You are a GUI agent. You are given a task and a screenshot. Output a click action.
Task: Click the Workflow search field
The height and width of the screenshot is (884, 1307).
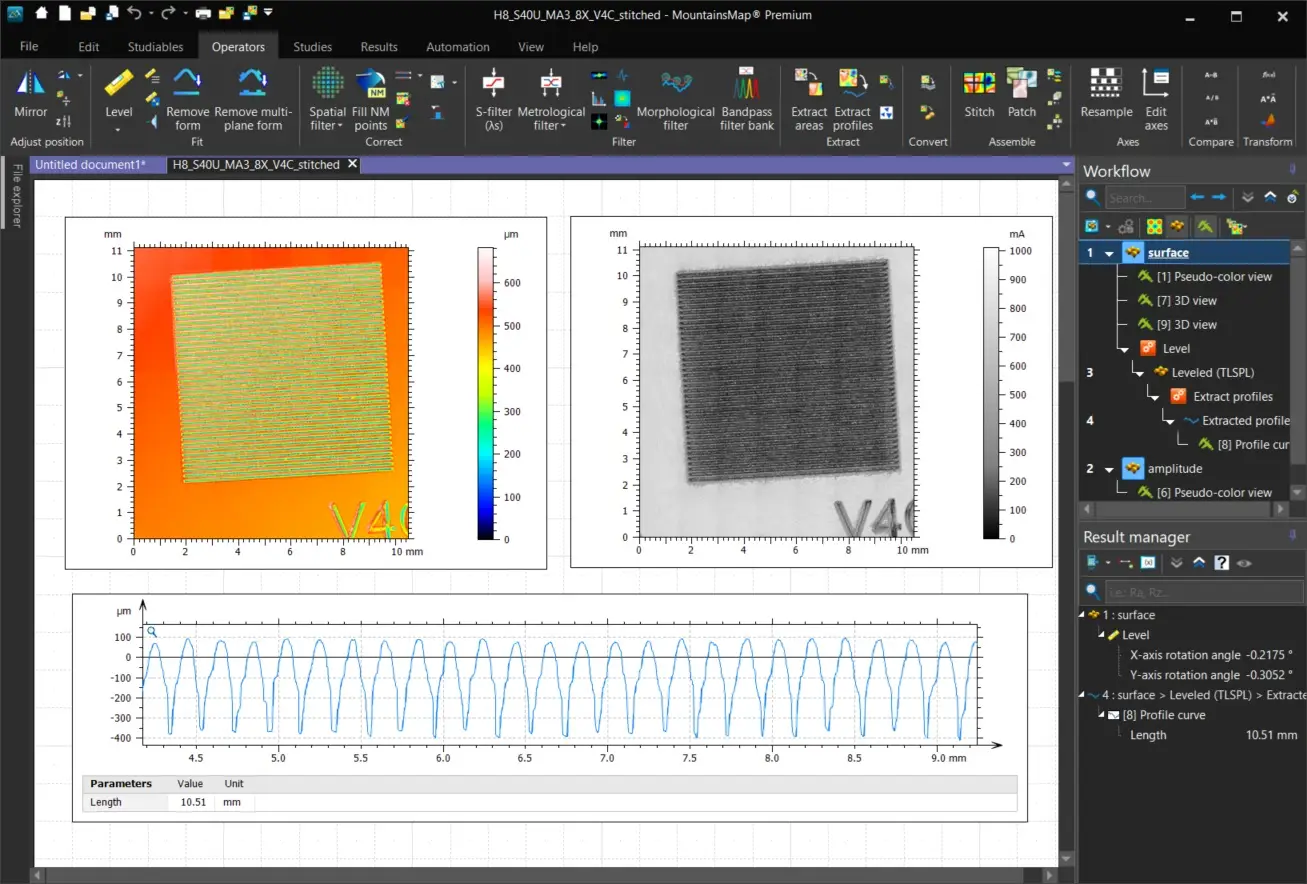[1143, 198]
